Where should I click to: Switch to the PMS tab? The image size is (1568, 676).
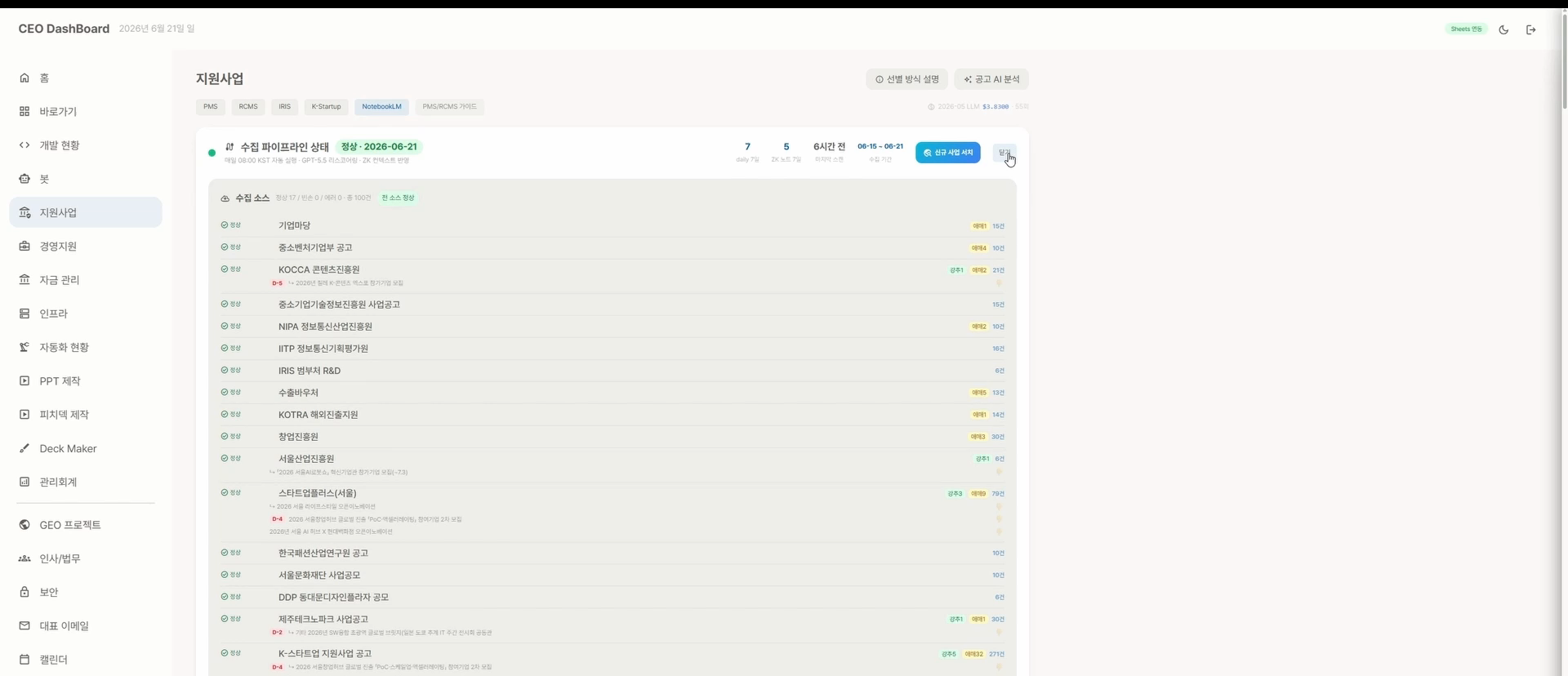click(x=211, y=107)
